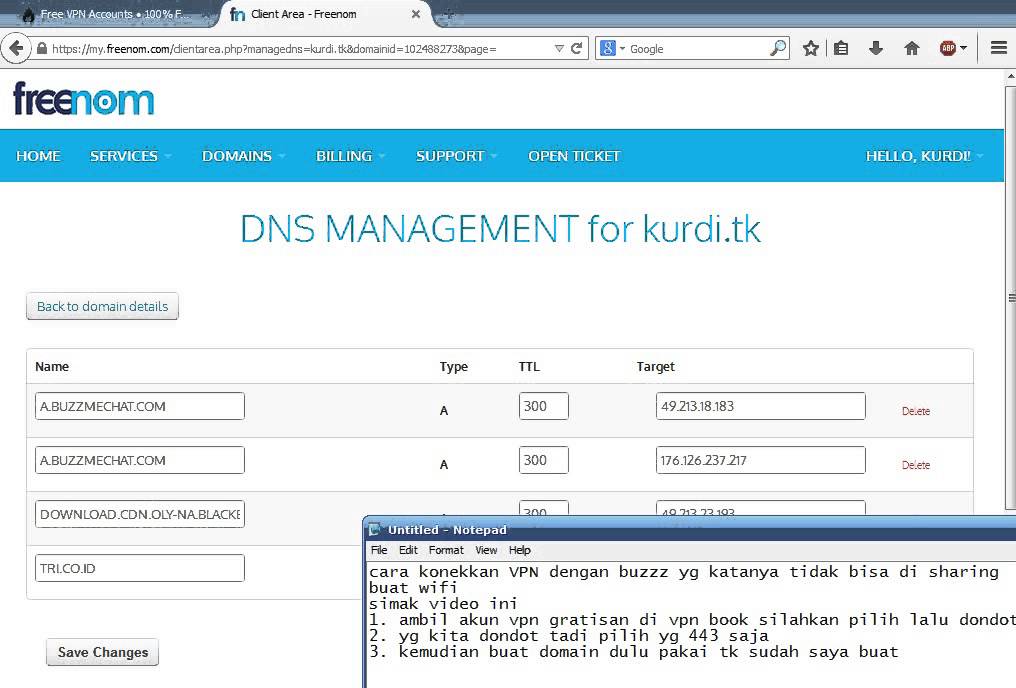
Task: Select the Client Area - Freenom tab
Action: [x=324, y=14]
